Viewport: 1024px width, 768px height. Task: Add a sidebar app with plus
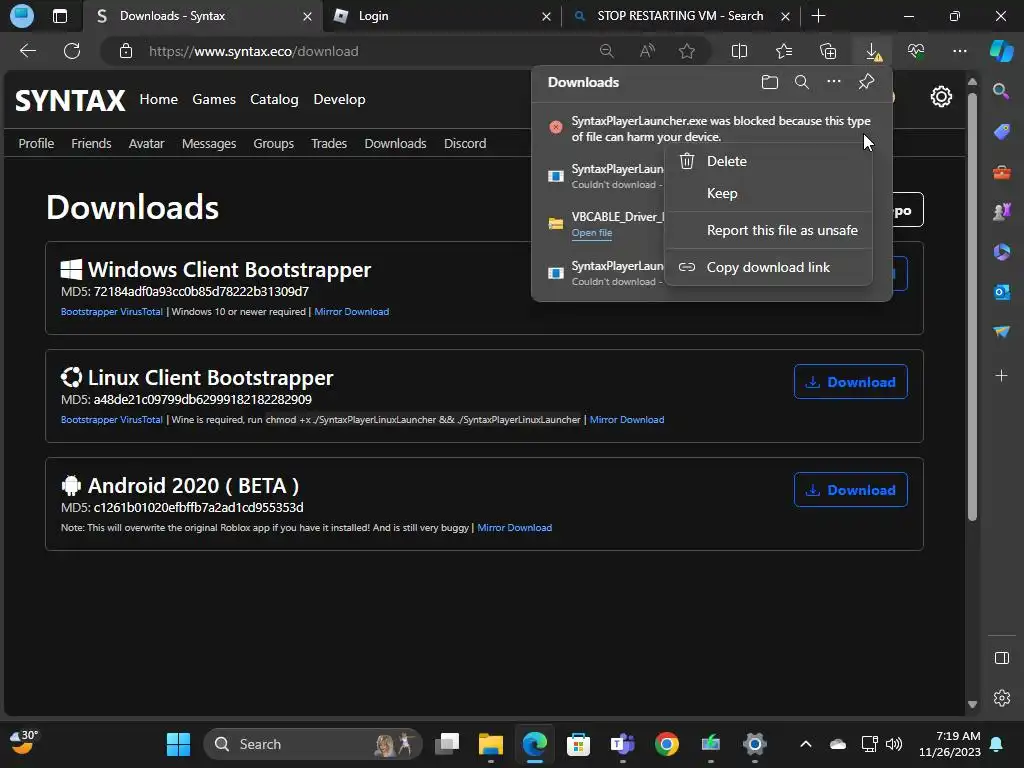click(1001, 376)
